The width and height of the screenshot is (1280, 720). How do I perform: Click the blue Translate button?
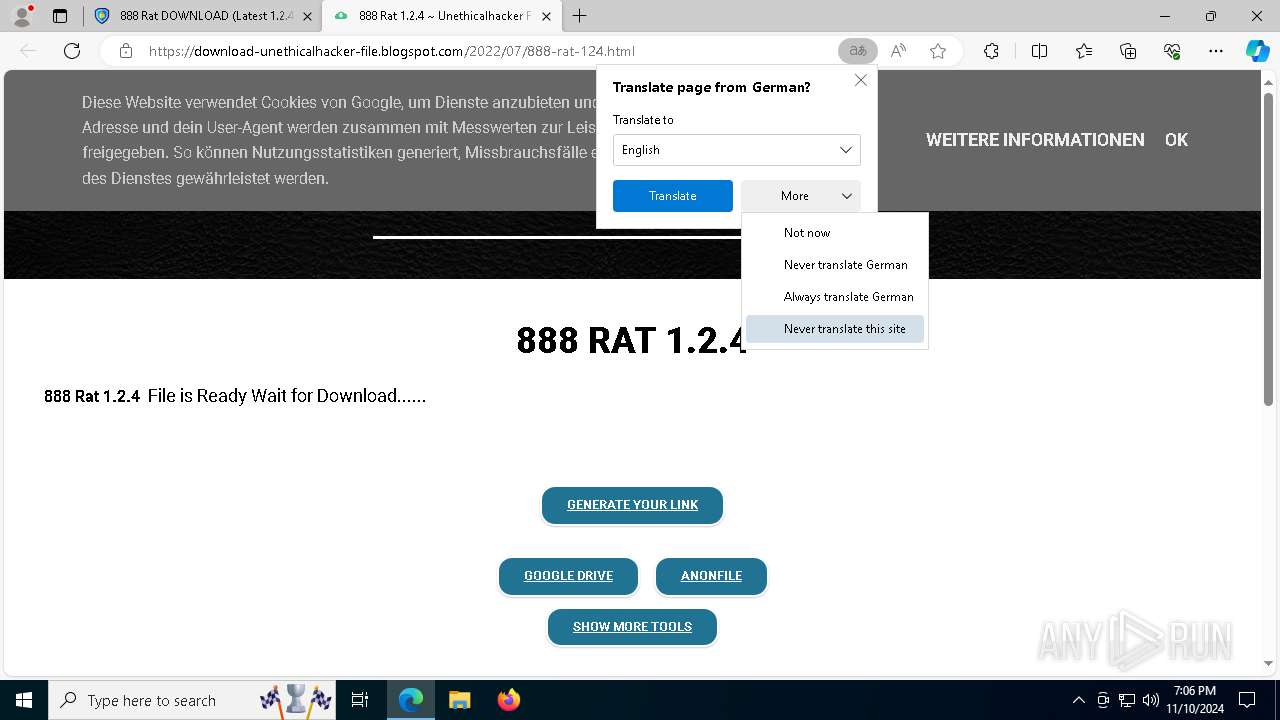(x=673, y=196)
